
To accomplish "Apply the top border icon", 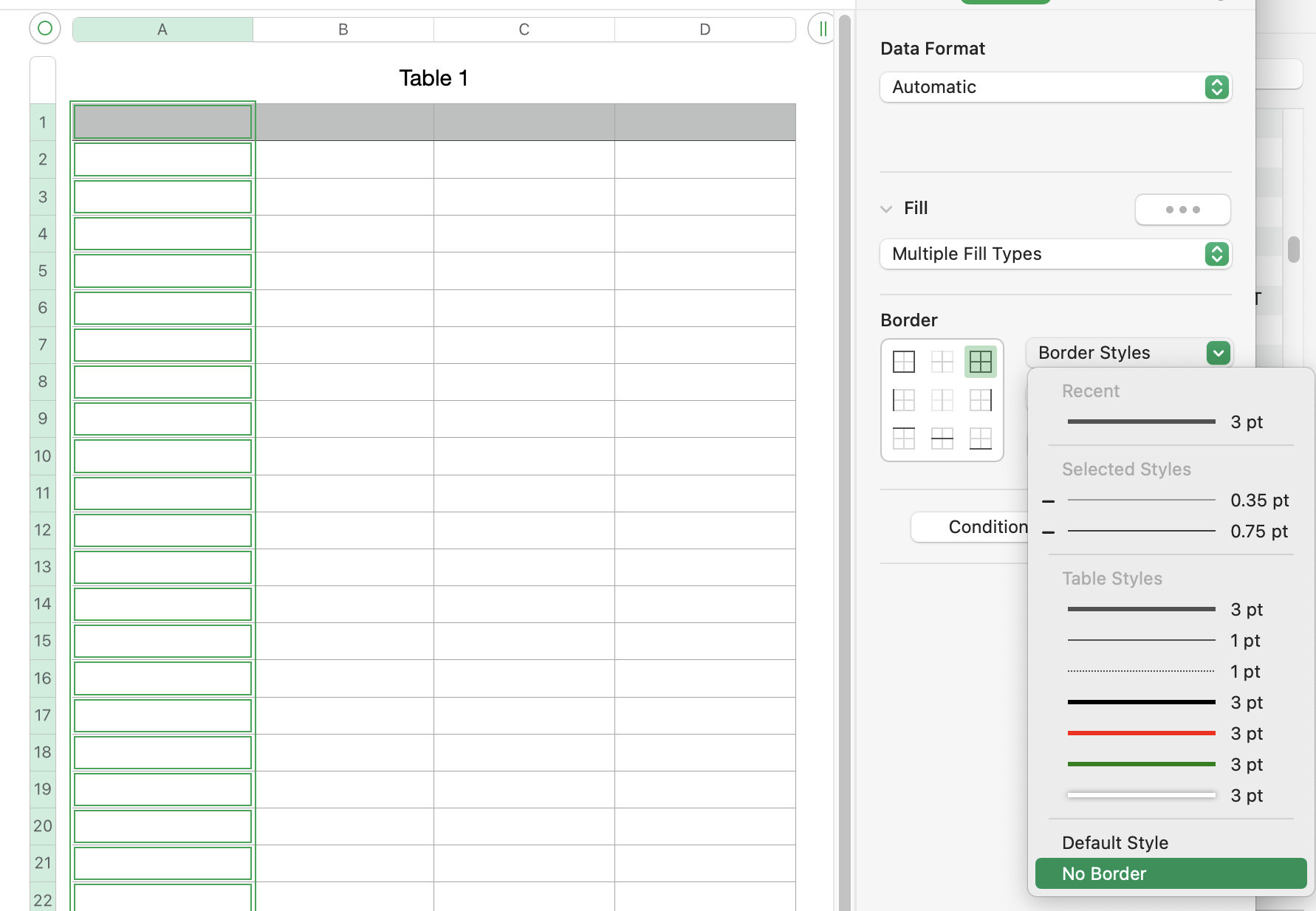I will pyautogui.click(x=904, y=438).
